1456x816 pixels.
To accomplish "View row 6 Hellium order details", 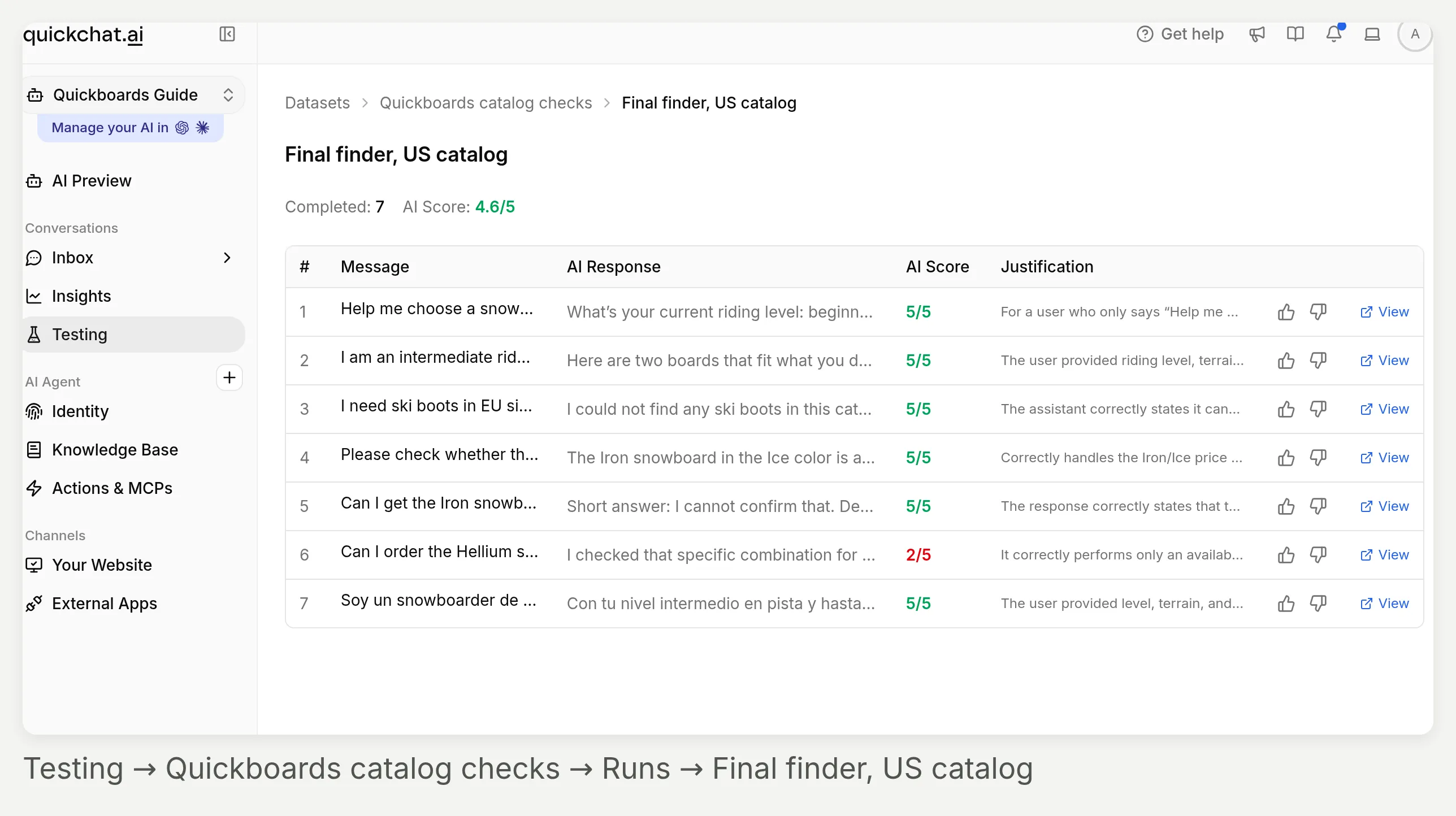I will [x=1384, y=555].
